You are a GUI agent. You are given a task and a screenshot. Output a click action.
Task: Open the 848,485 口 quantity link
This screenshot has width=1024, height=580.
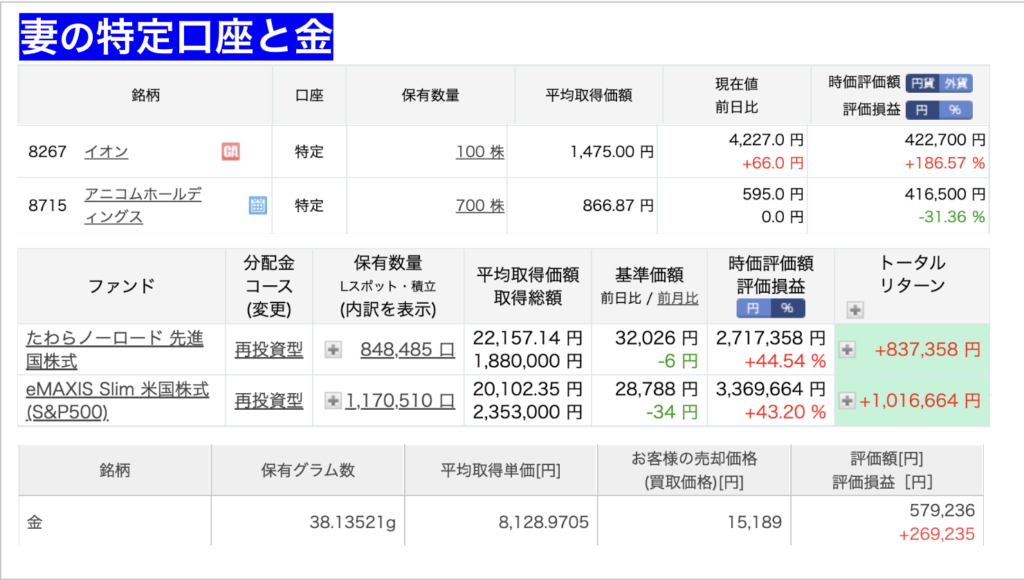408,349
